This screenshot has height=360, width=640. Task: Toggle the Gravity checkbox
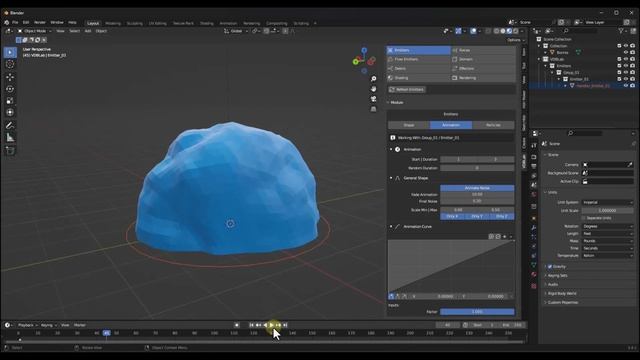coord(550,267)
